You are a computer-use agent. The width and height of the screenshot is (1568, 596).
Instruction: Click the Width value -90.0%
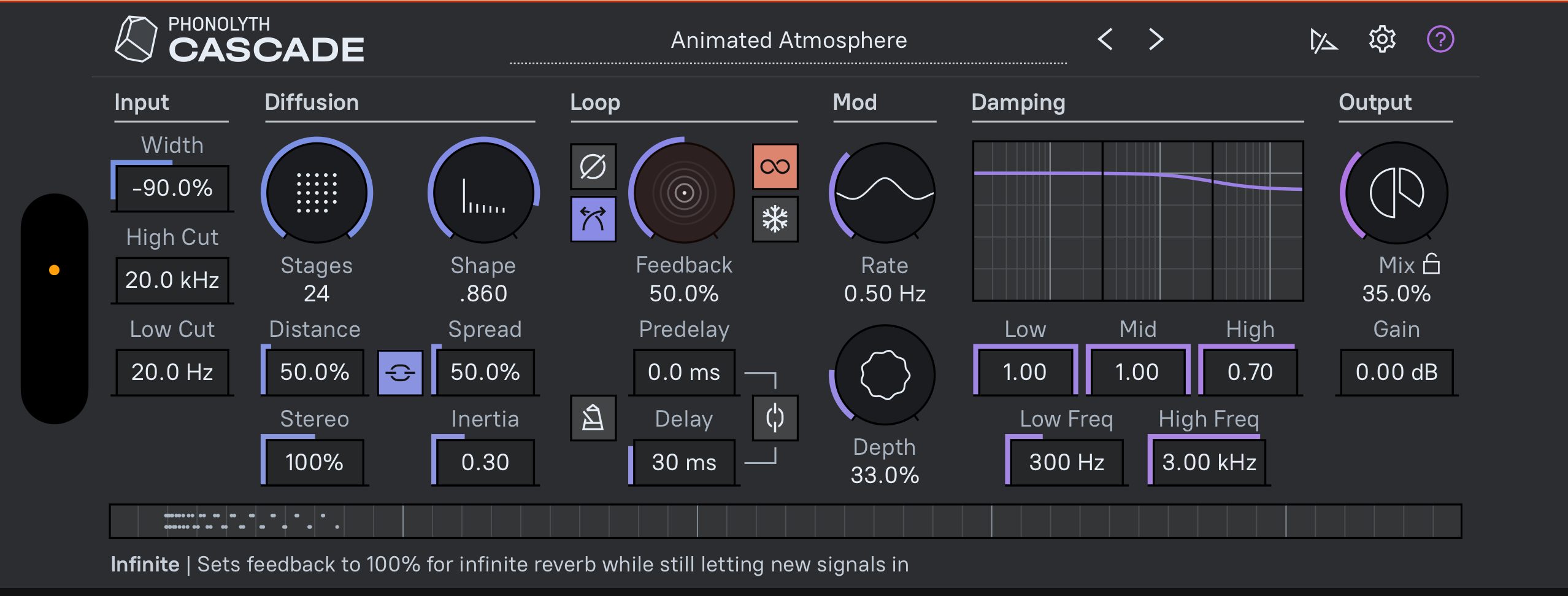pyautogui.click(x=172, y=188)
